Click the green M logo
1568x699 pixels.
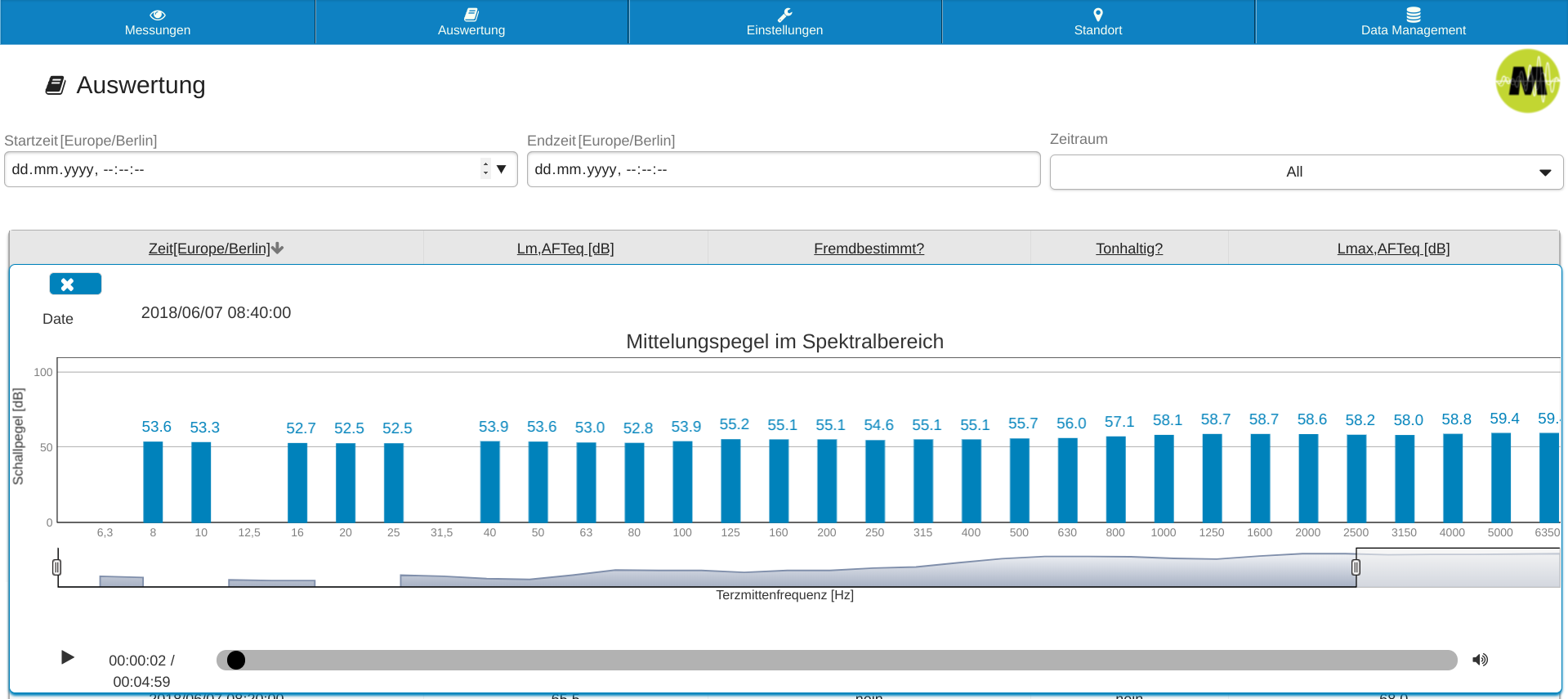(x=1527, y=81)
